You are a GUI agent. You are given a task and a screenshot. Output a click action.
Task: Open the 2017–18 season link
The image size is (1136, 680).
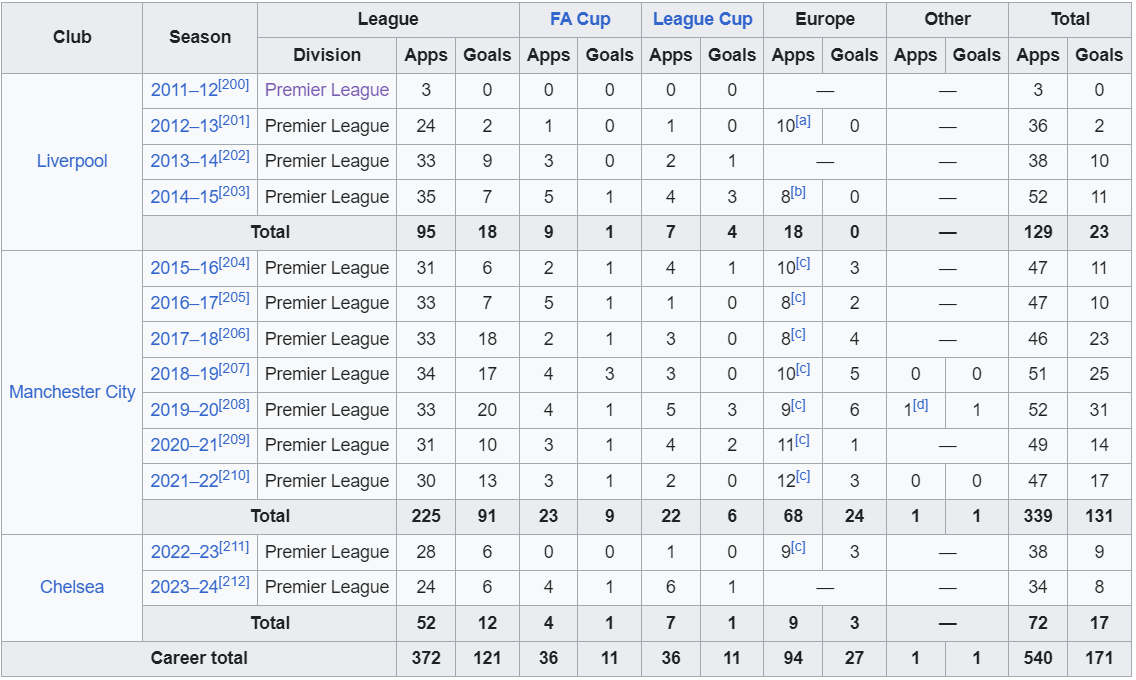(184, 340)
